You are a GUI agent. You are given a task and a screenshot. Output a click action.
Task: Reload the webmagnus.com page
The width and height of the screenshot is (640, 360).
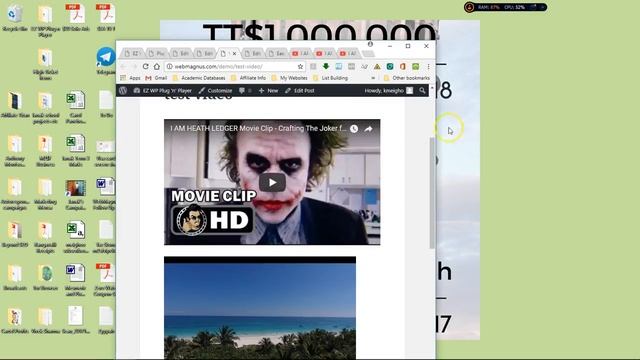145,67
